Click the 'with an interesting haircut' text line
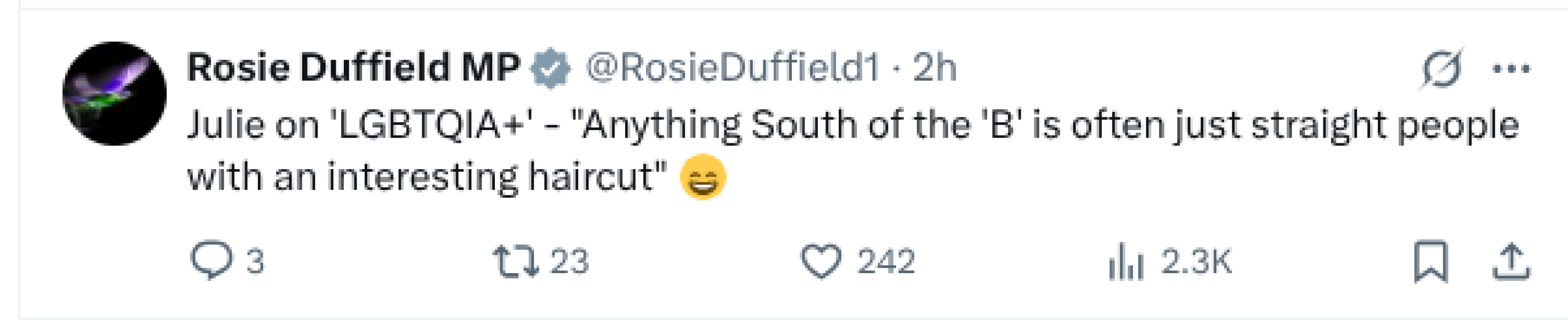 [426, 177]
